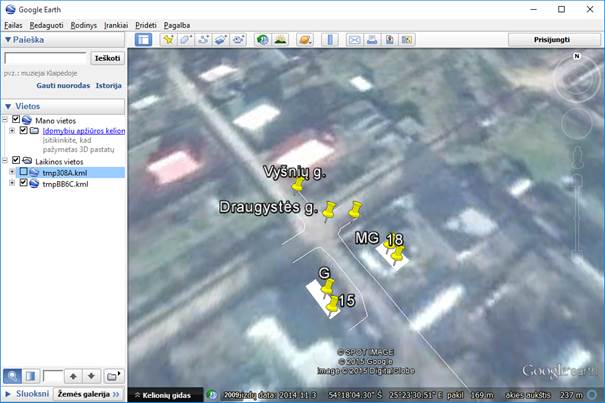The width and height of the screenshot is (605, 403).
Task: Move selected place down arrow
Action: 91,376
